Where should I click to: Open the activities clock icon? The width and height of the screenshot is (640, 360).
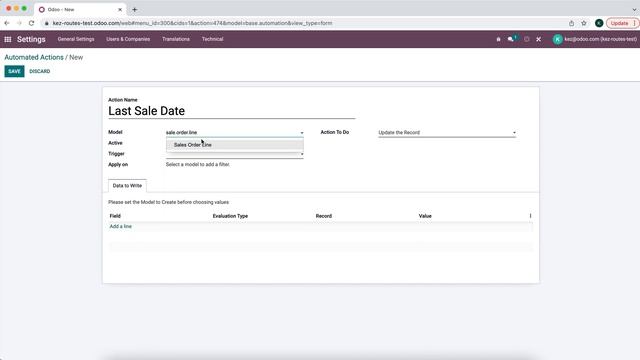[527, 39]
